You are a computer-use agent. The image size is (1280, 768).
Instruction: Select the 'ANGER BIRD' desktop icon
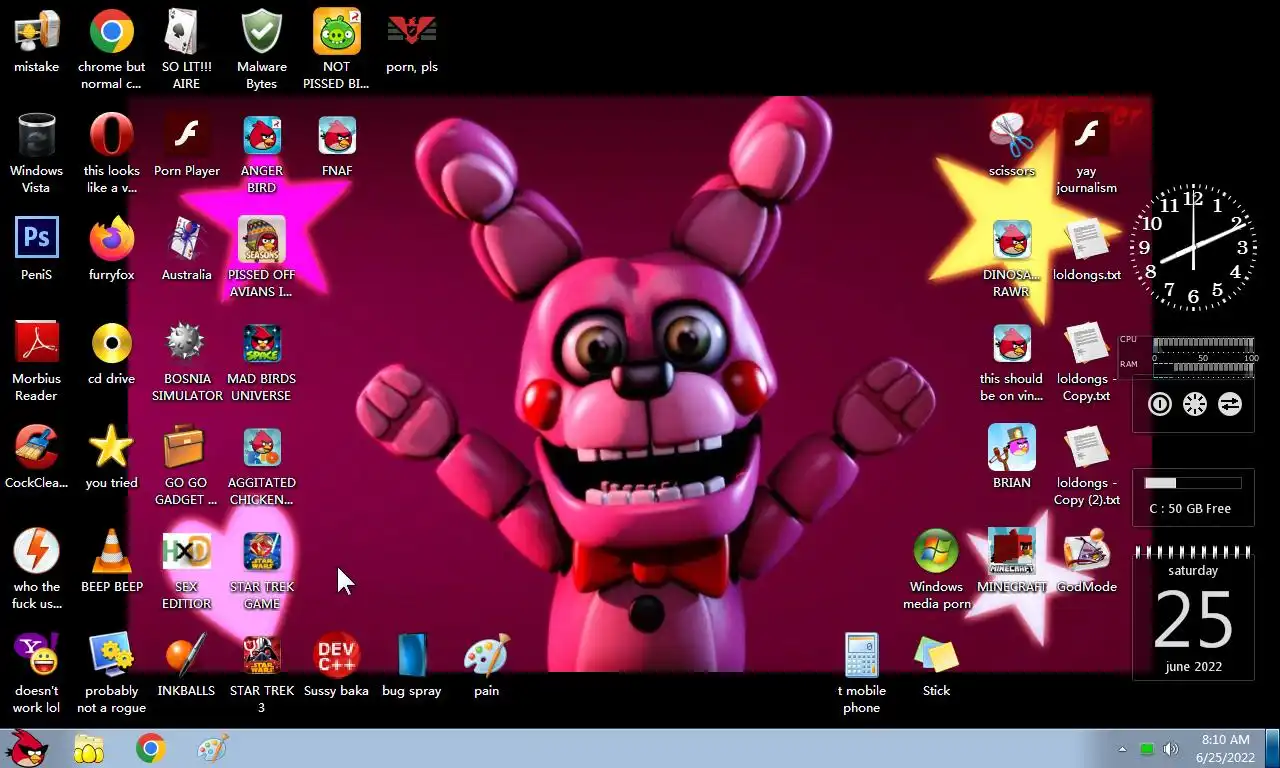[262, 135]
